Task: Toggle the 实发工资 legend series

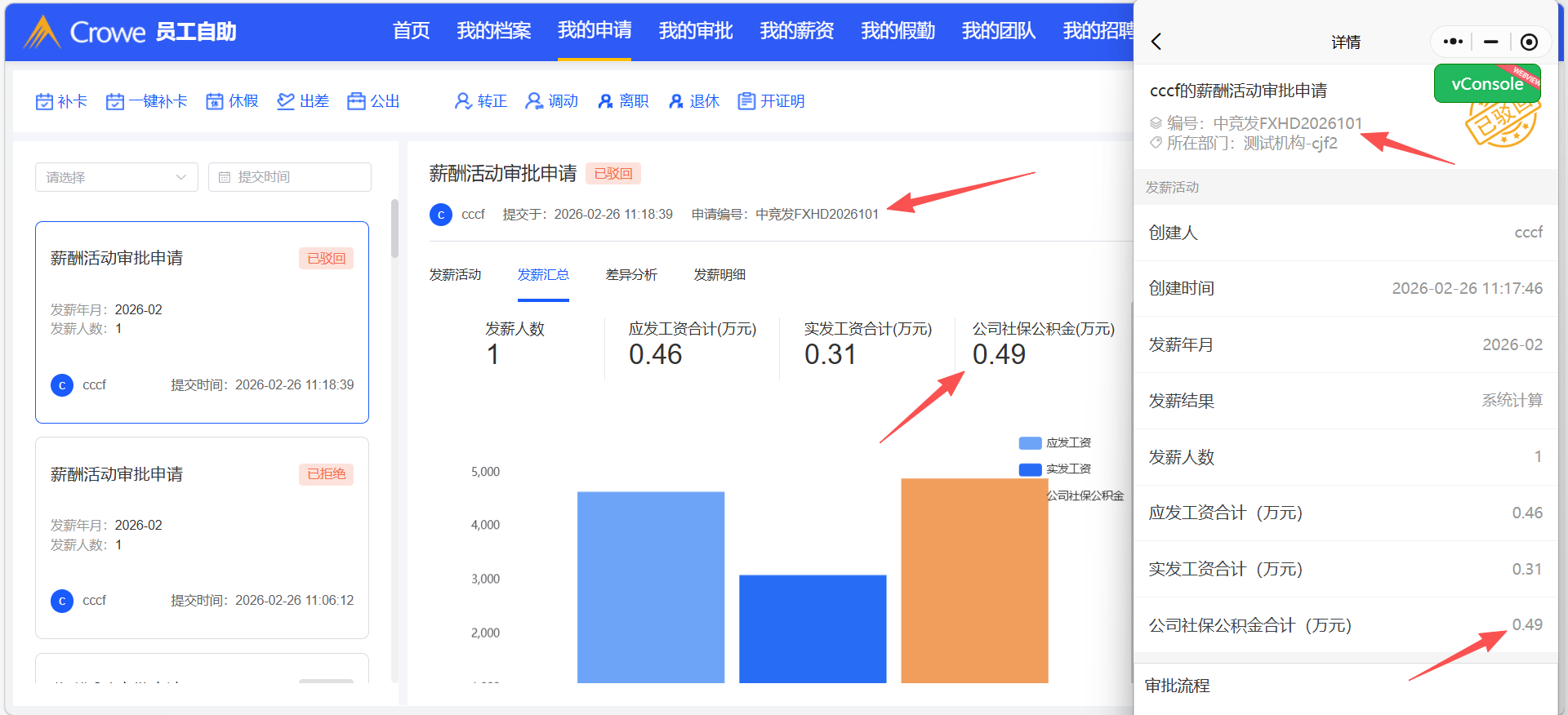Action: click(x=1054, y=469)
